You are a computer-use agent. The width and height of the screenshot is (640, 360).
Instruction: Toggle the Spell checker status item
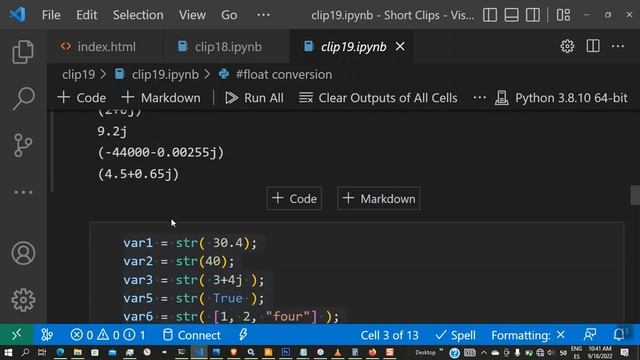[x=456, y=335]
